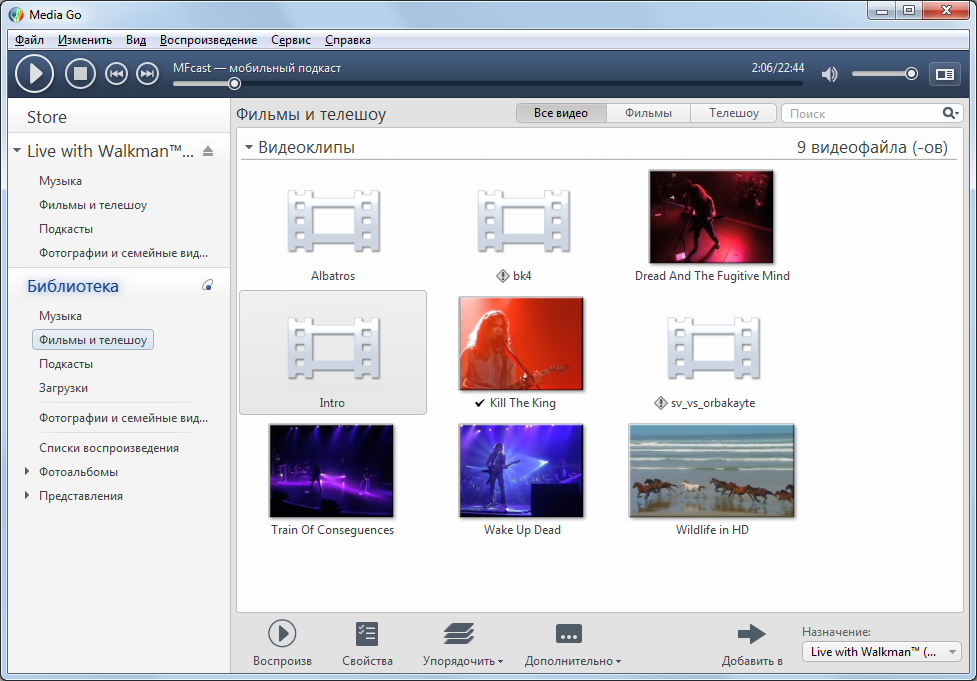Open Подкасты under Live with Walkman
Screen dimensions: 977x681
(x=66, y=229)
